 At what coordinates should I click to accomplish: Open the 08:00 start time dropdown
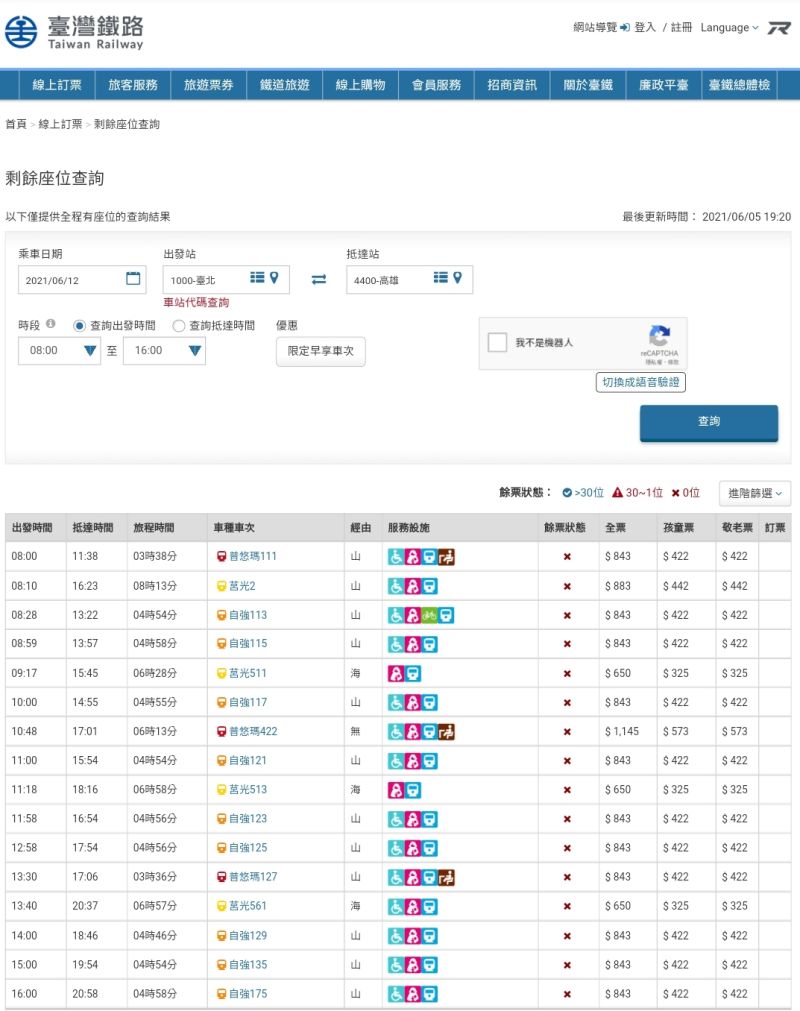(x=59, y=350)
